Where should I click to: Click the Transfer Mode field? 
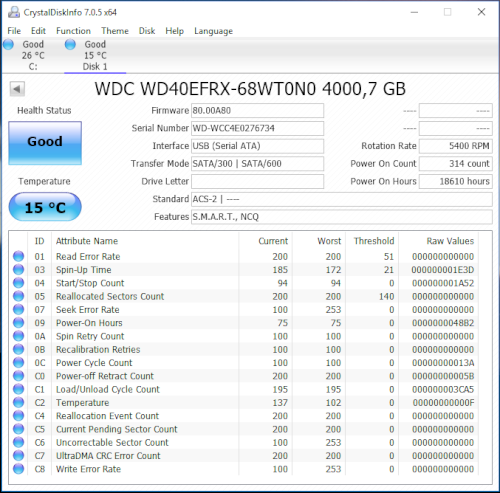pyautogui.click(x=257, y=164)
